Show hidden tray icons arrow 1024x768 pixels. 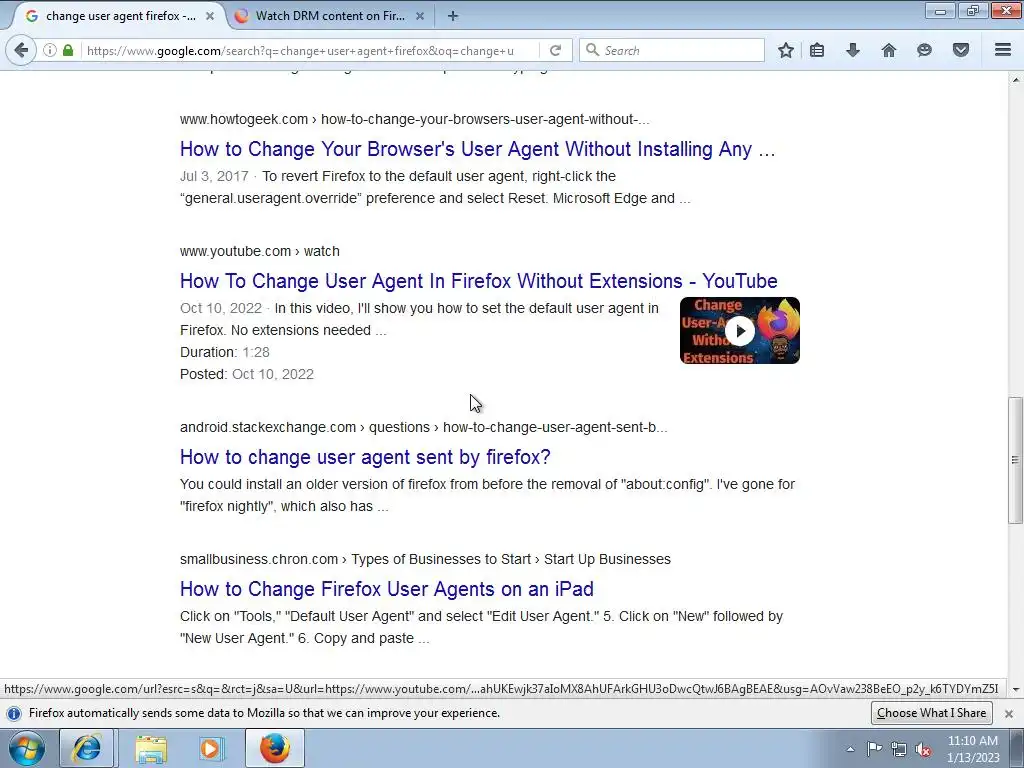[850, 749]
